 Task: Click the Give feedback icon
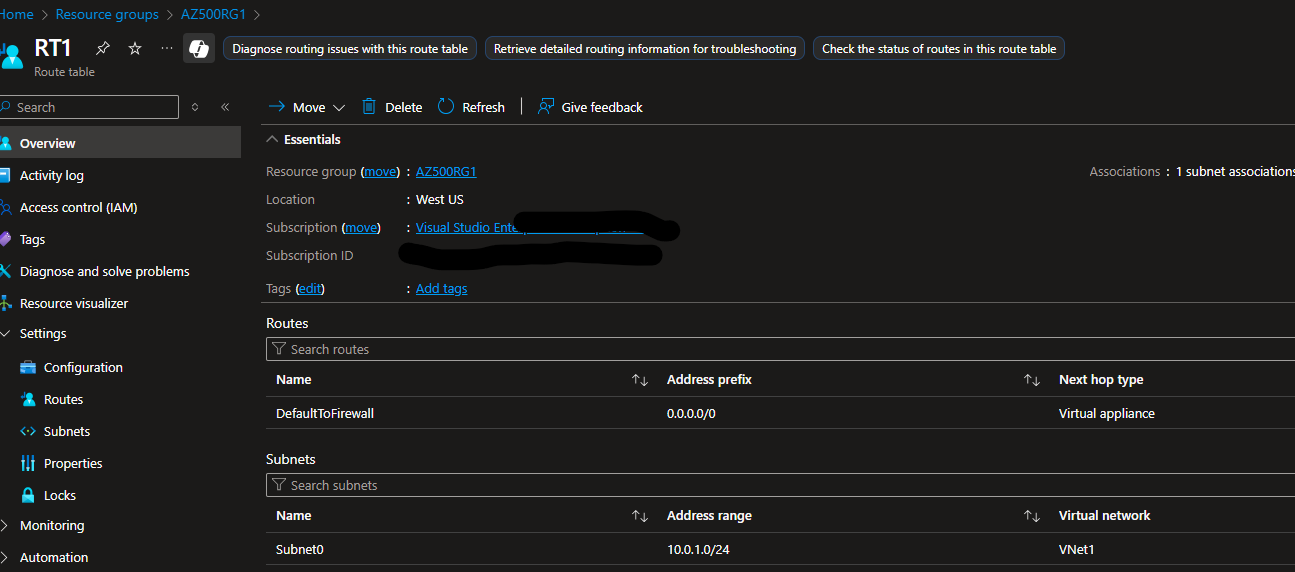(546, 107)
